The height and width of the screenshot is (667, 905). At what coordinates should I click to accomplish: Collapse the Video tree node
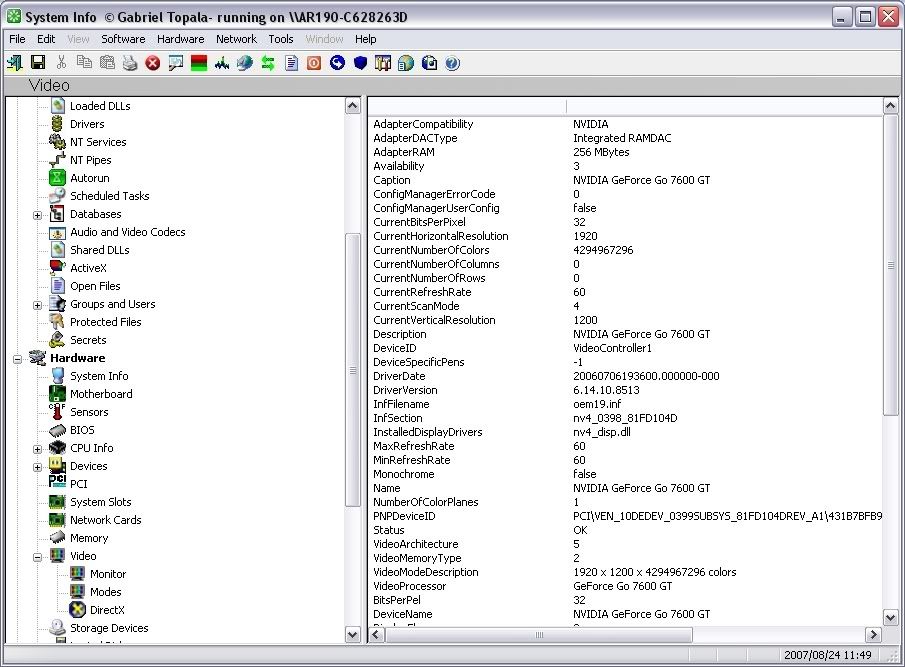click(38, 557)
